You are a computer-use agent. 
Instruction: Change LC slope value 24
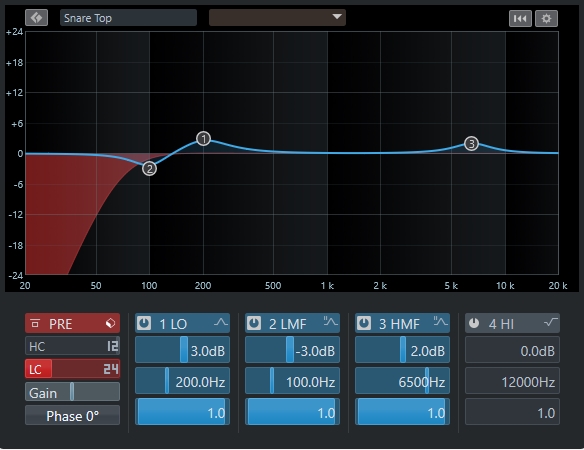(x=111, y=369)
